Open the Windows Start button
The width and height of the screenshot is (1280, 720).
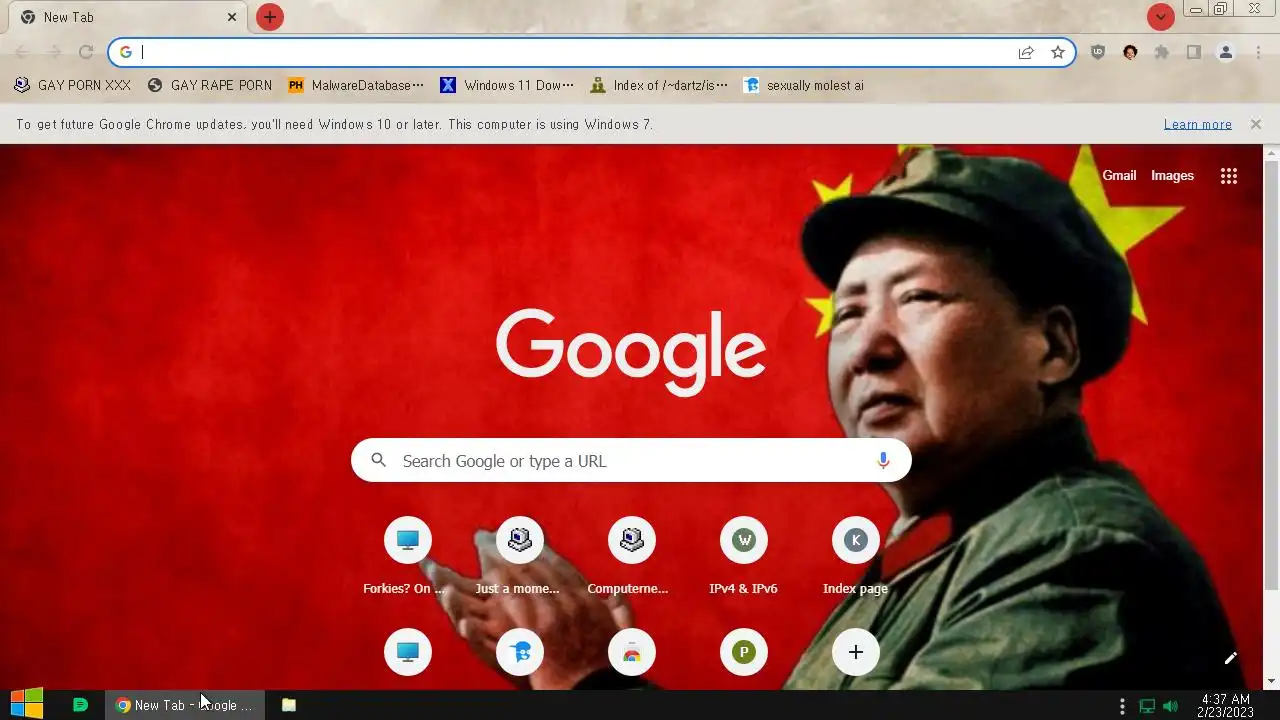[x=27, y=704]
